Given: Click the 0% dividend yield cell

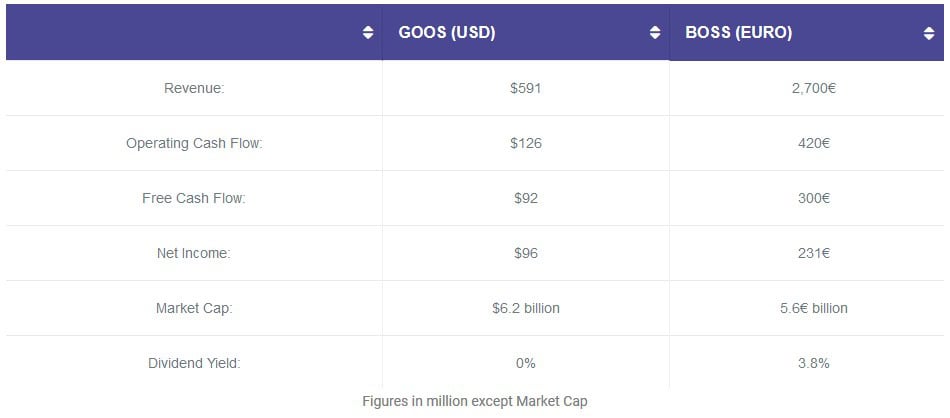Looking at the screenshot, I should click(x=525, y=363).
